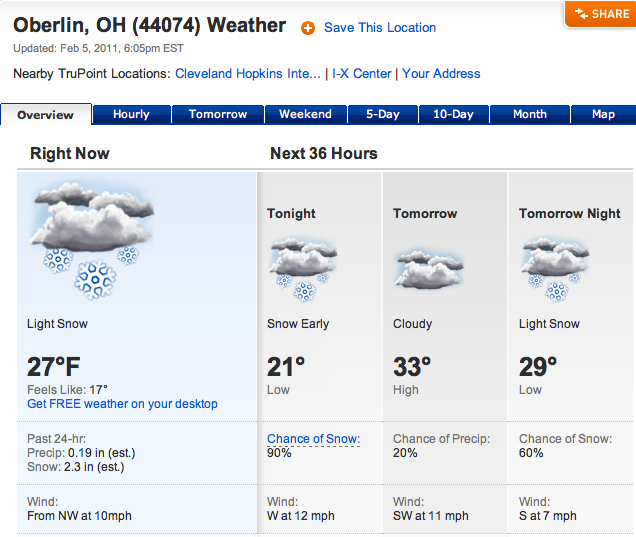
Task: Click the orange plus Save Location icon
Action: click(308, 28)
